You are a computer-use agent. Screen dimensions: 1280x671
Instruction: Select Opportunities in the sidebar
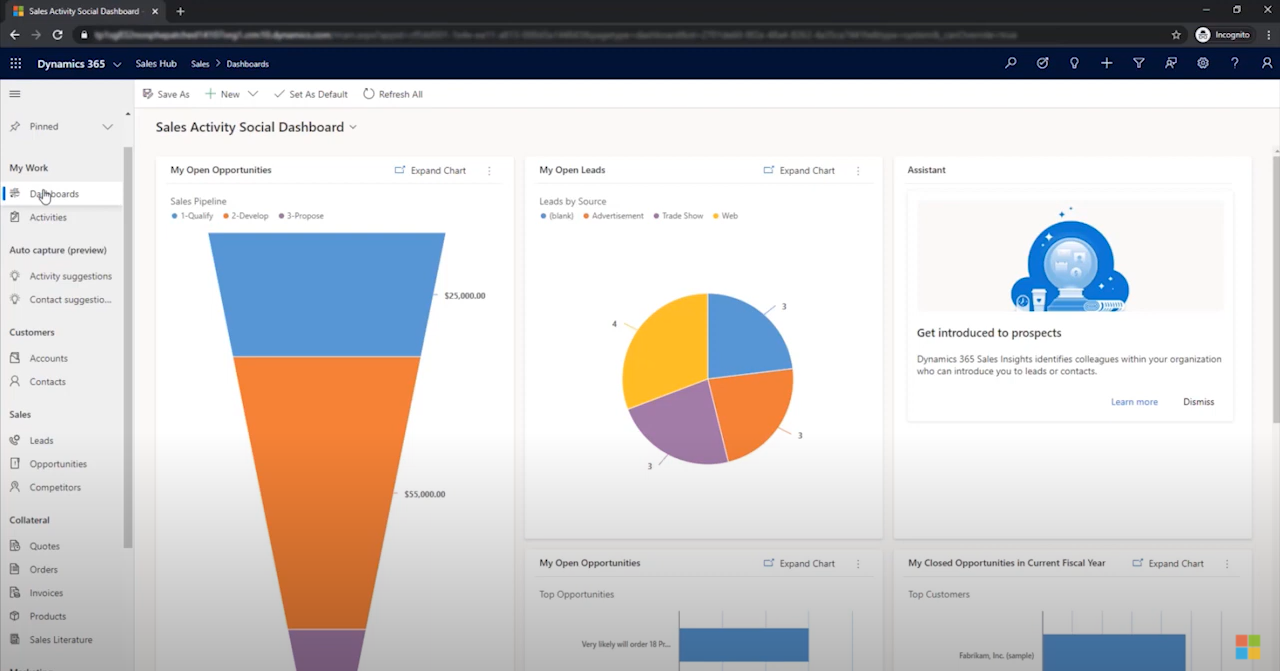pos(58,464)
